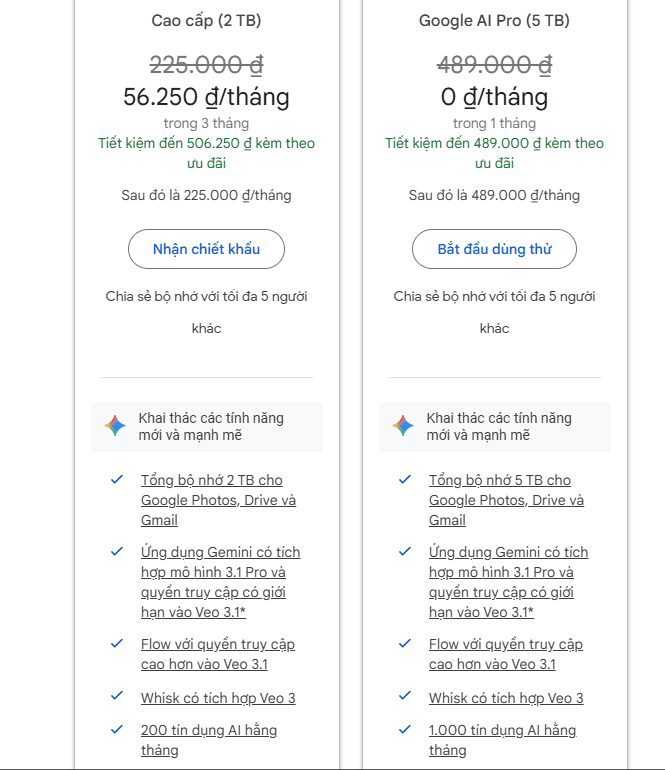Open the 200 tín dụng AI hằng tháng link

[209, 740]
